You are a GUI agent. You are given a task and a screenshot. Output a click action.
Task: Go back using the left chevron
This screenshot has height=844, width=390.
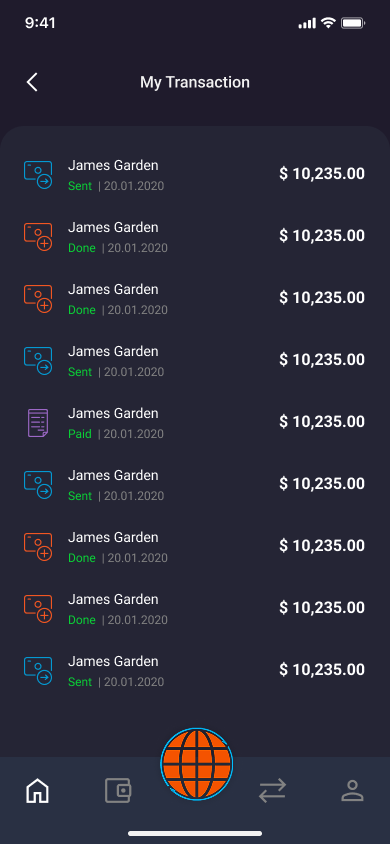[32, 82]
